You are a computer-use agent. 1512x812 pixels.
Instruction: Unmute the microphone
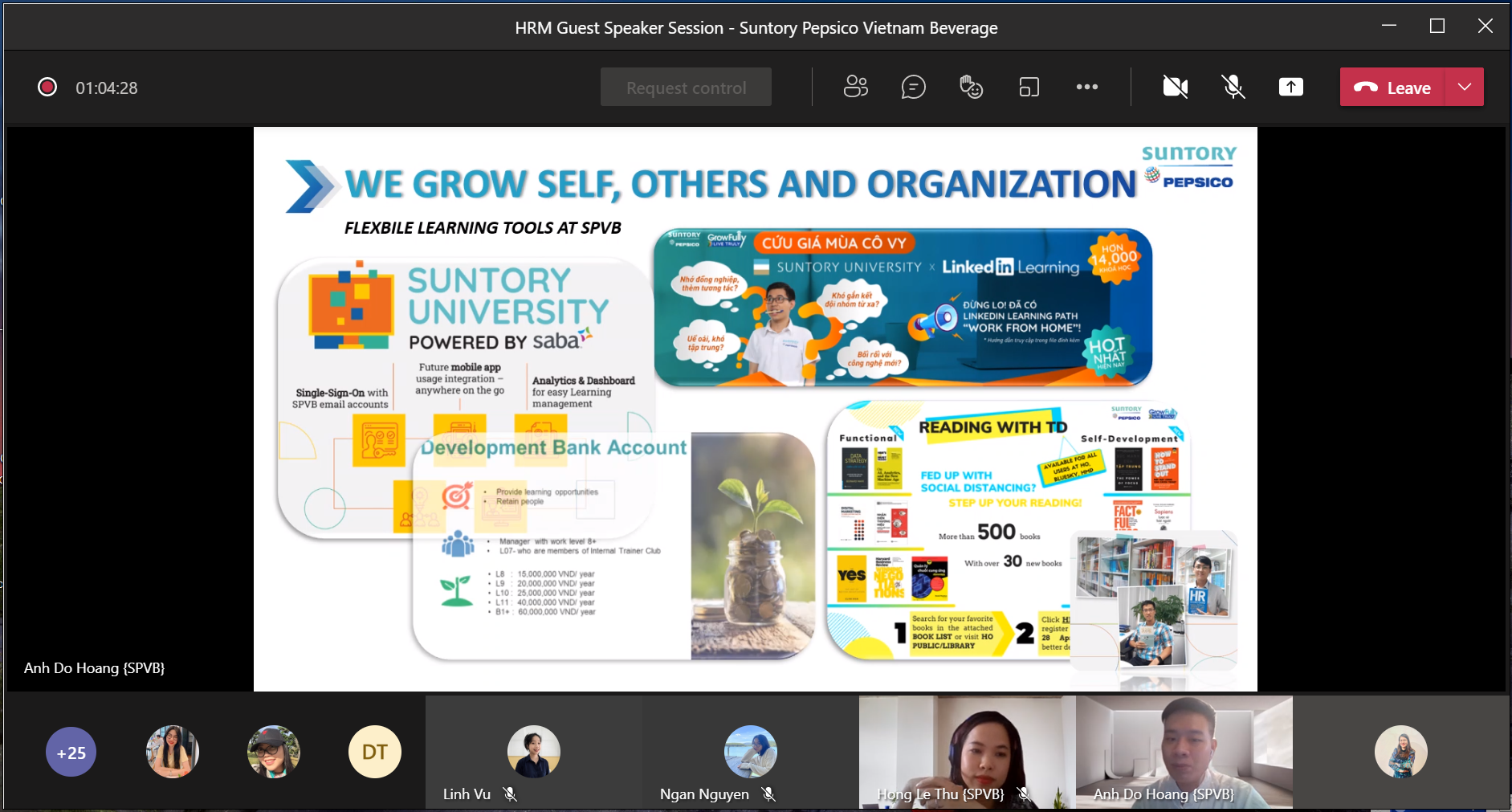(1233, 87)
